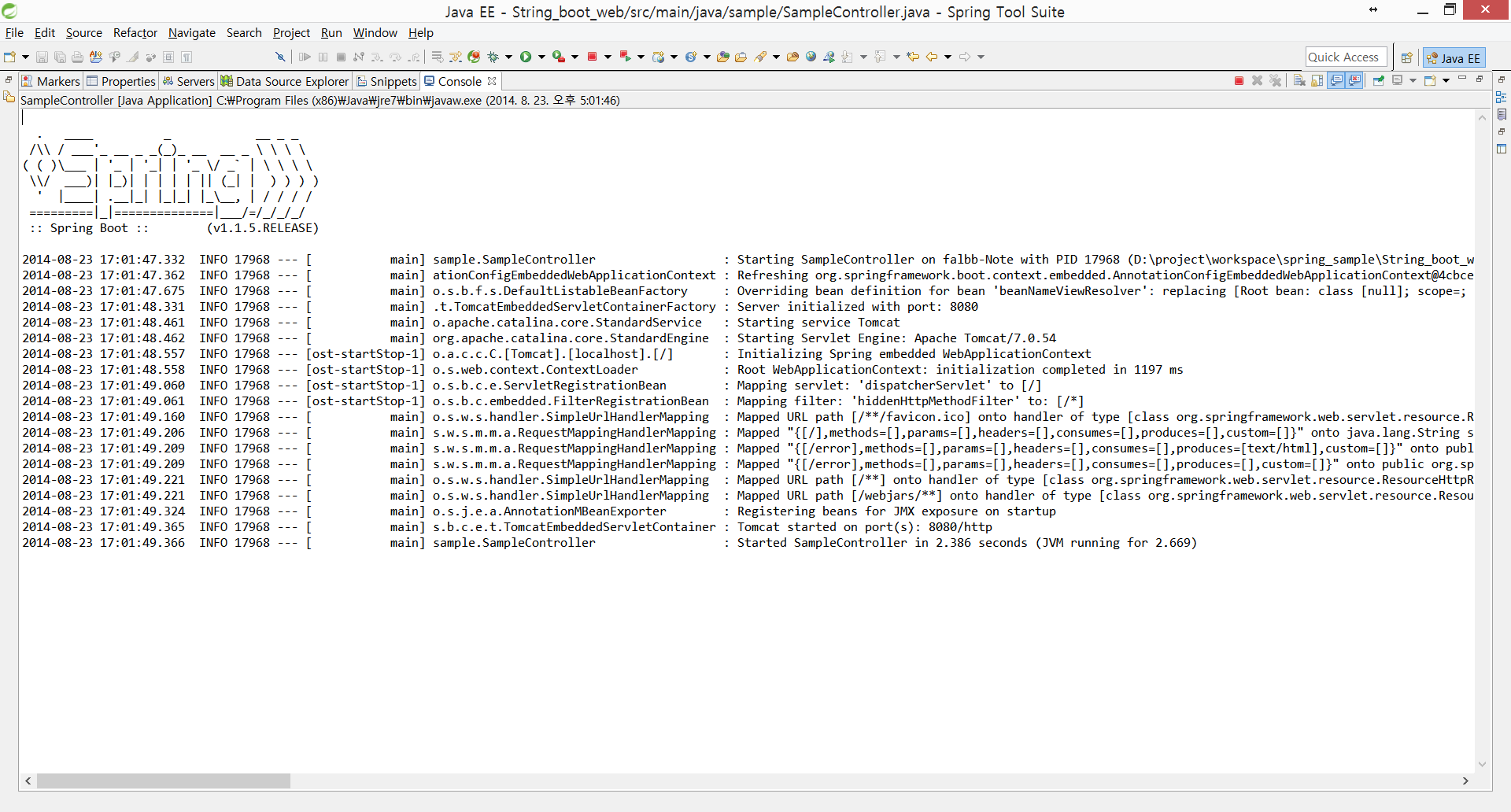Click the green Run button
Viewport: 1511px width, 812px height.
[526, 57]
